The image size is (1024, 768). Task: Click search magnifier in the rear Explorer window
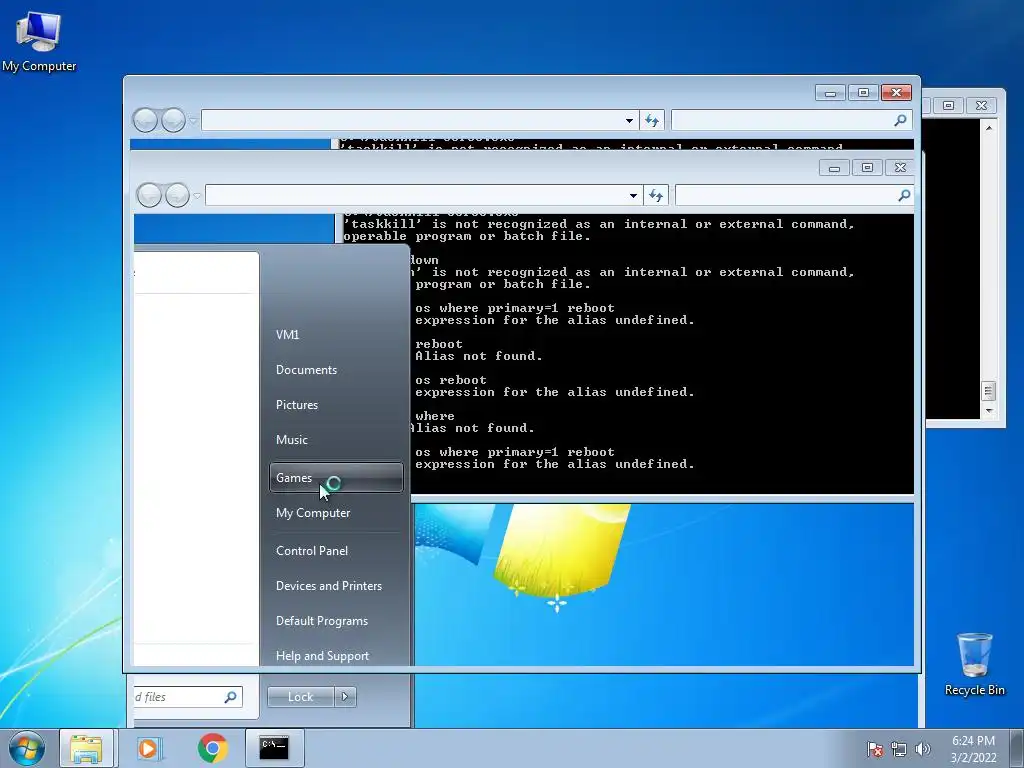(900, 120)
